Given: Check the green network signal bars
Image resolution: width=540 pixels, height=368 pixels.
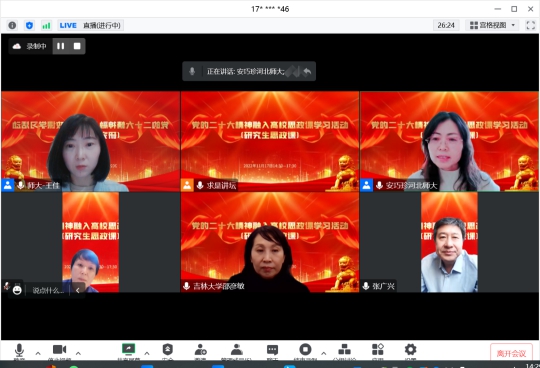Looking at the screenshot, I should [x=46, y=25].
